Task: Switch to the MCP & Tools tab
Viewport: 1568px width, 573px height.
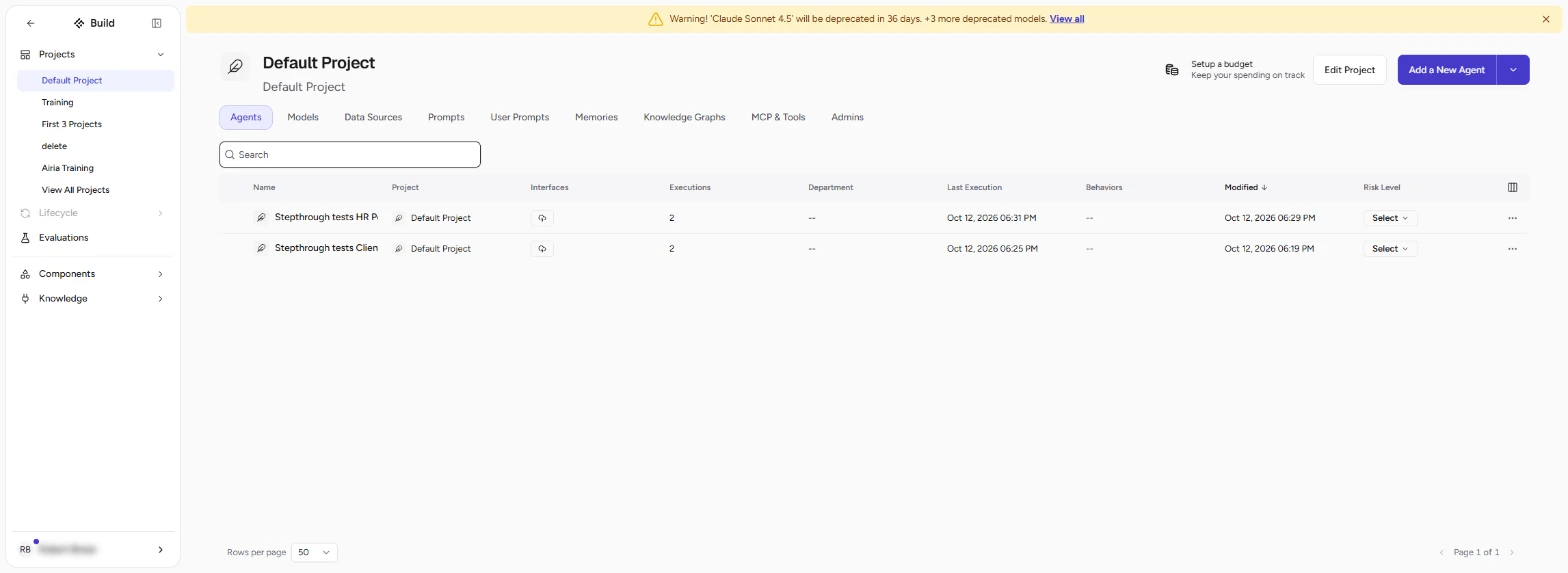Action: [778, 117]
